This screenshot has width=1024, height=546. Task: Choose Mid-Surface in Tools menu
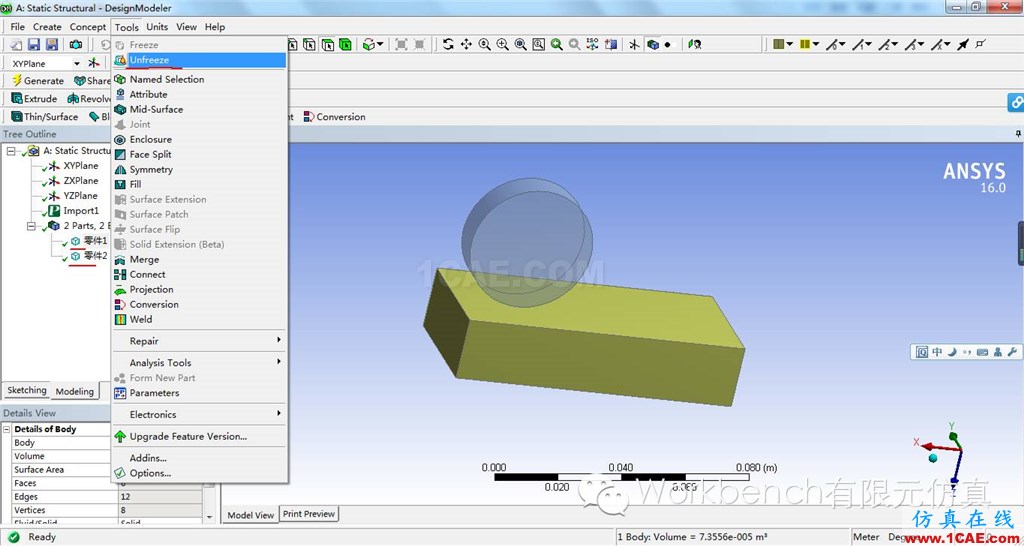tap(199, 109)
